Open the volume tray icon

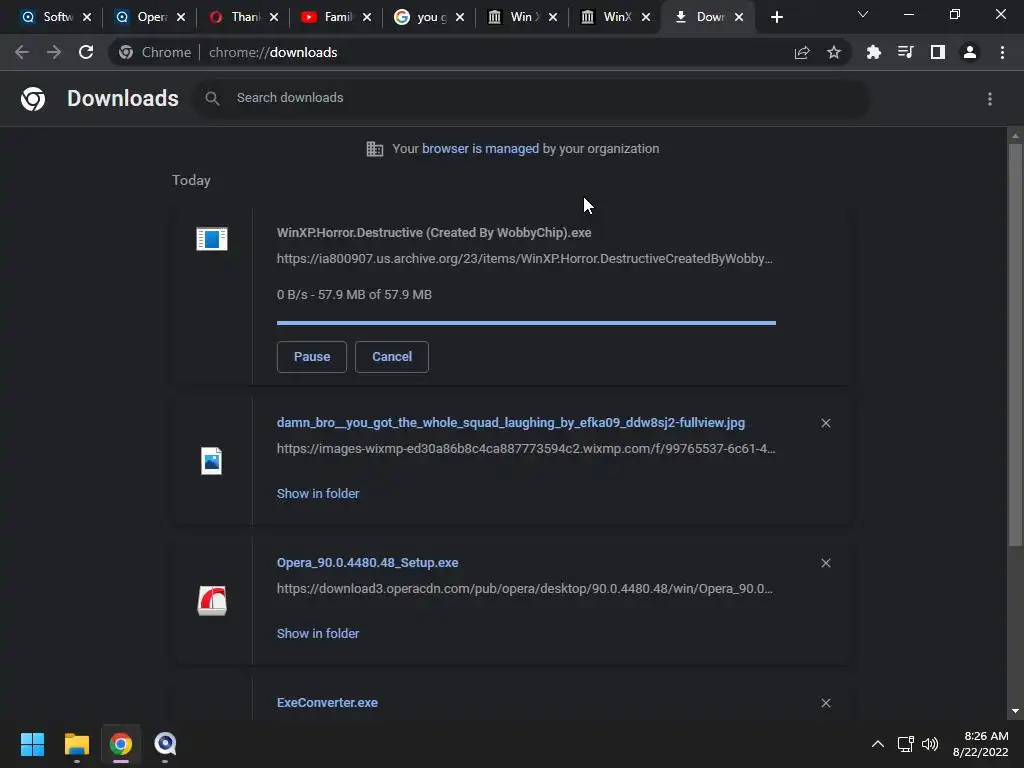click(x=930, y=744)
